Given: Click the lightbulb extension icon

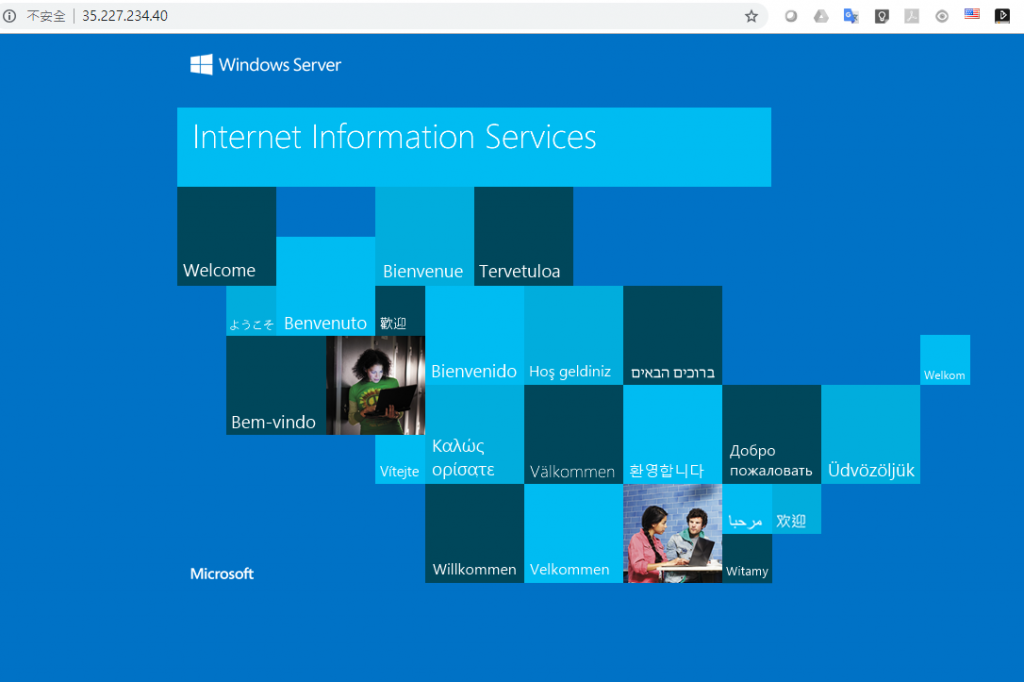Looking at the screenshot, I should click(x=882, y=16).
